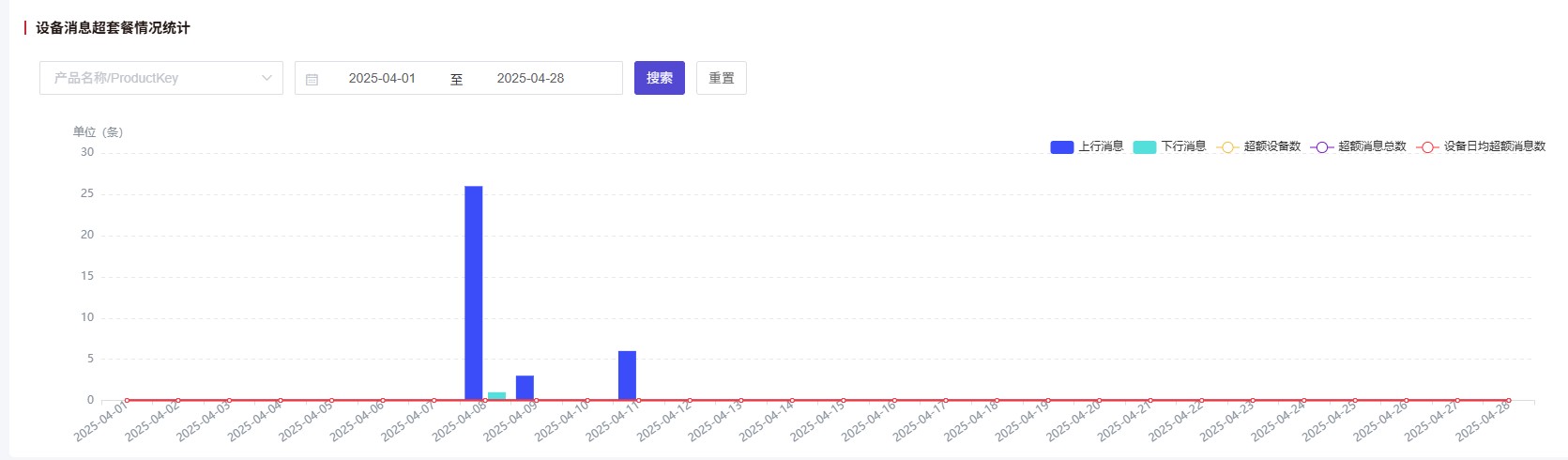This screenshot has width=1568, height=460.
Task: Click the 搜索 button
Action: tap(660, 78)
